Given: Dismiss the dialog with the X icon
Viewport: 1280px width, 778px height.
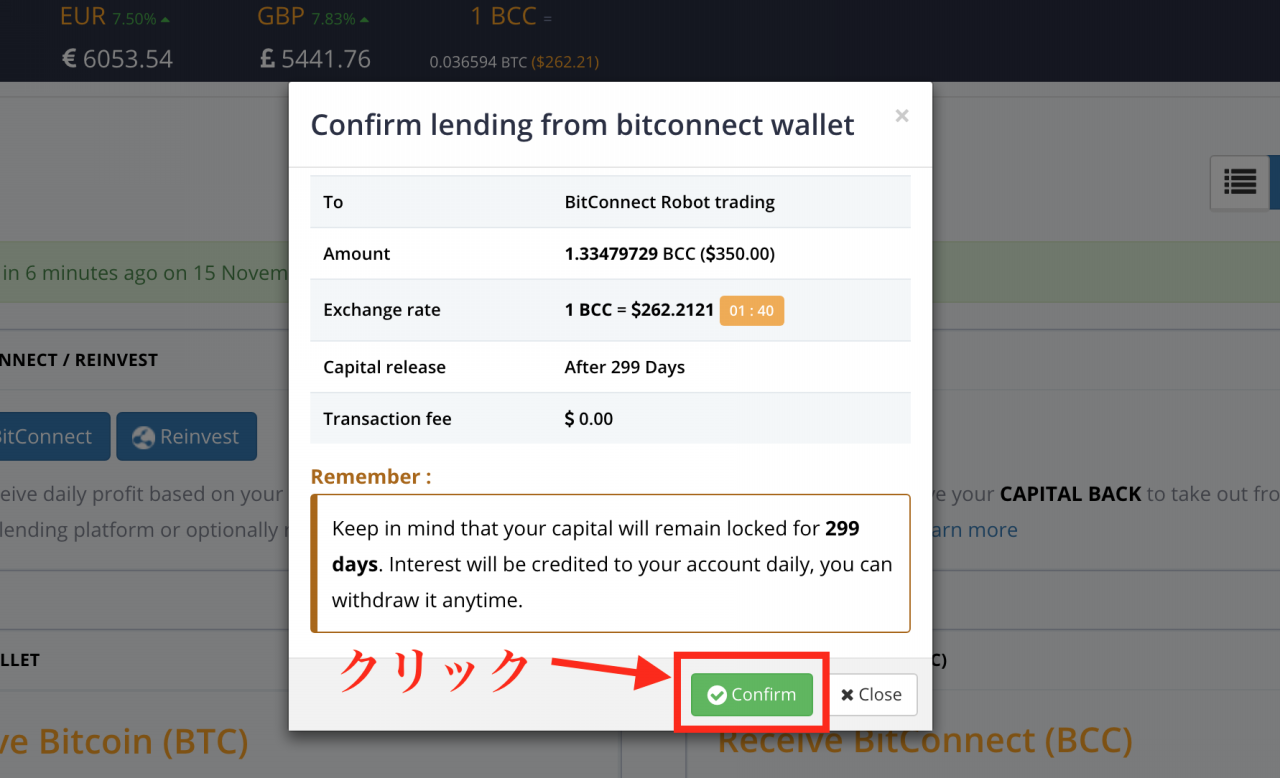Looking at the screenshot, I should (x=902, y=116).
